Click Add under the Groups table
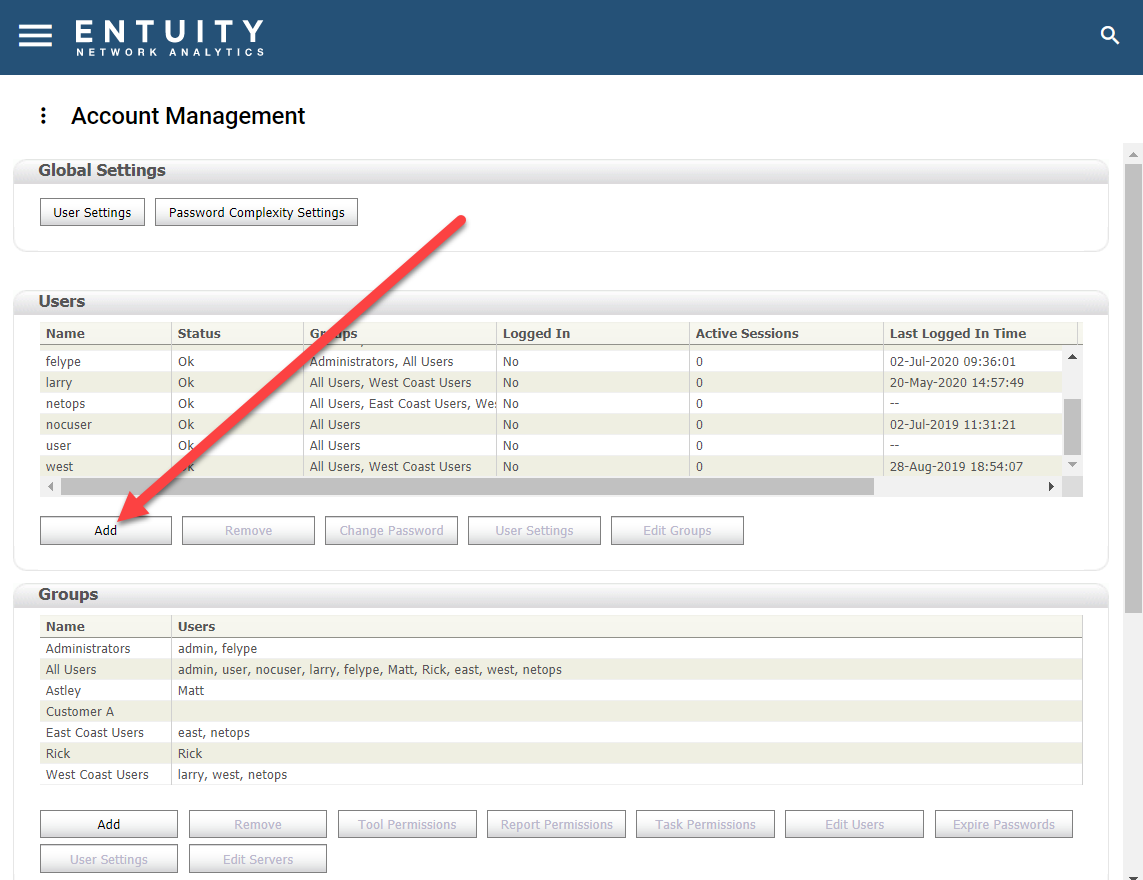Viewport: 1143px width, 880px height. tap(109, 824)
